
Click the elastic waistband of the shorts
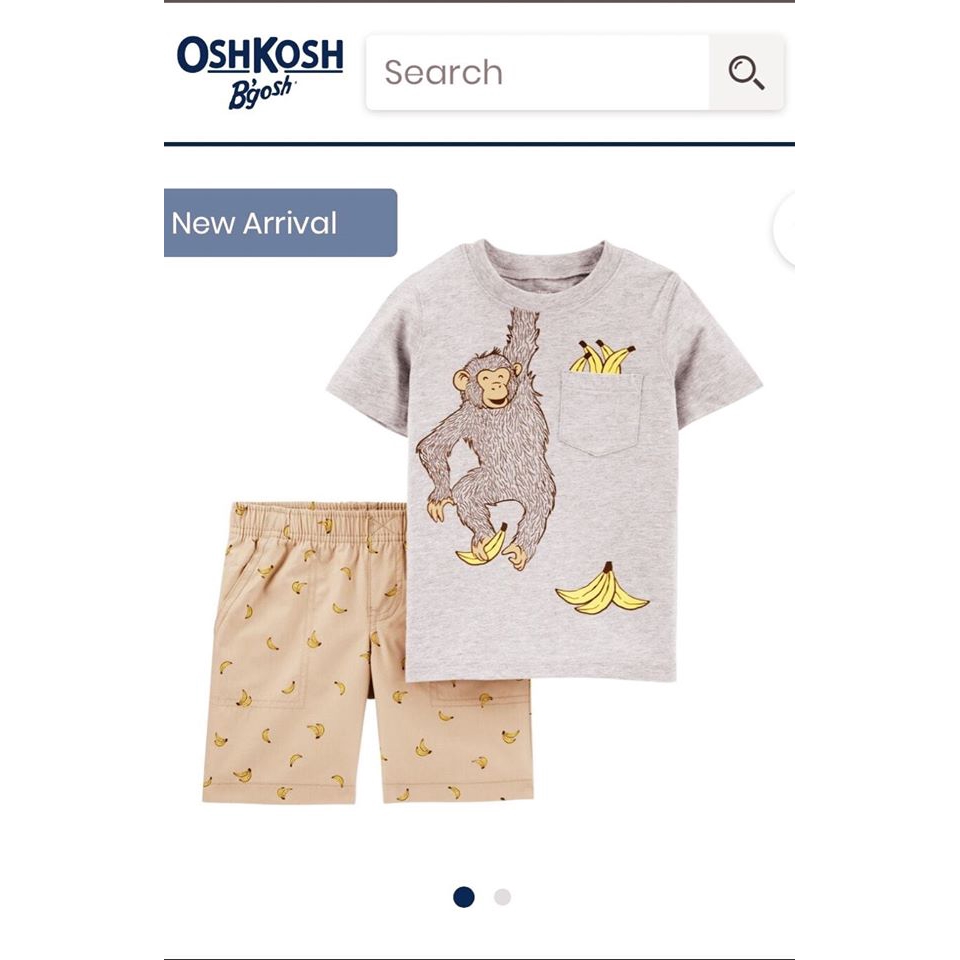pos(320,522)
